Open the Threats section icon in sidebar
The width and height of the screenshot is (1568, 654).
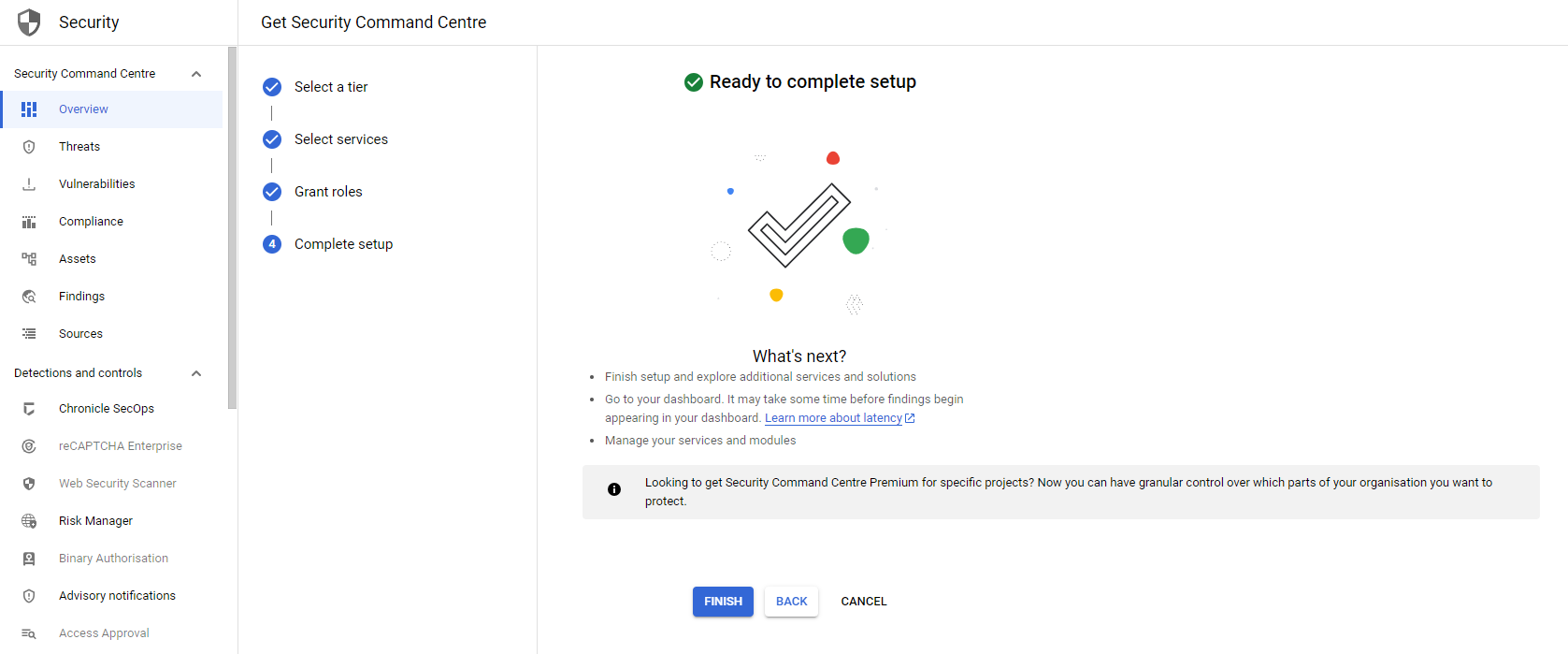[x=29, y=146]
